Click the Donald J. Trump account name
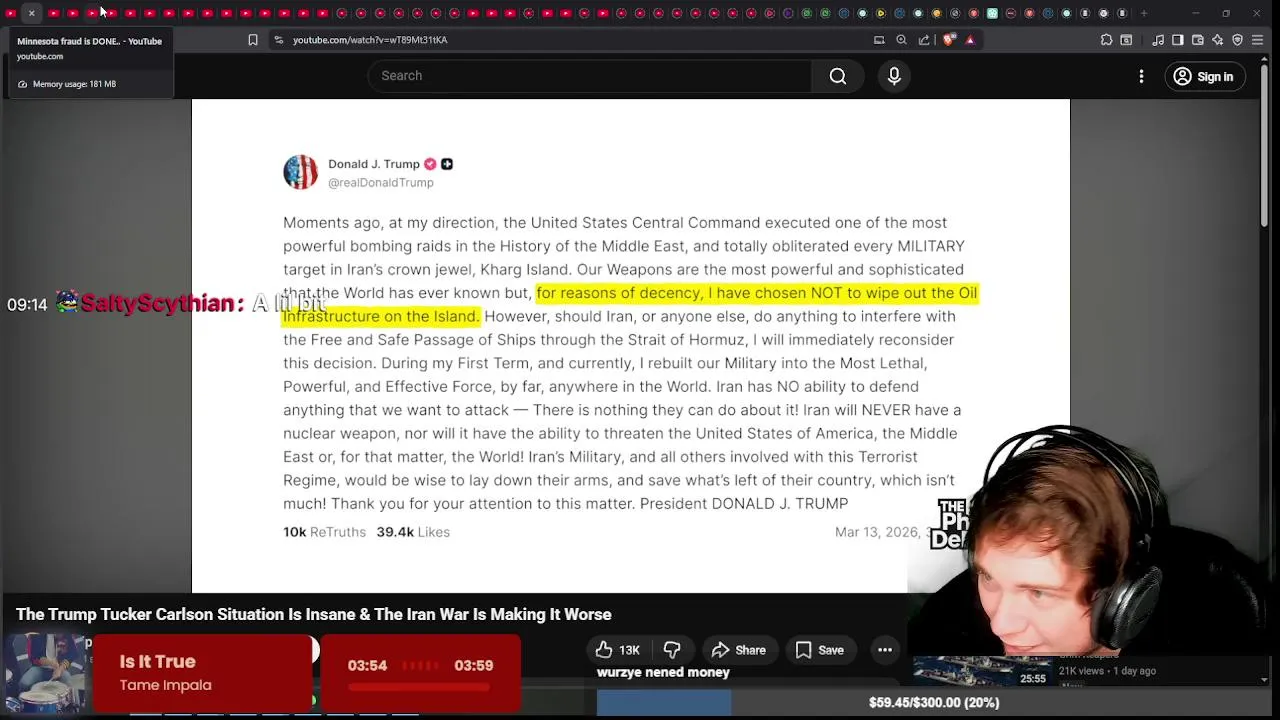This screenshot has width=1280, height=720. 374,164
